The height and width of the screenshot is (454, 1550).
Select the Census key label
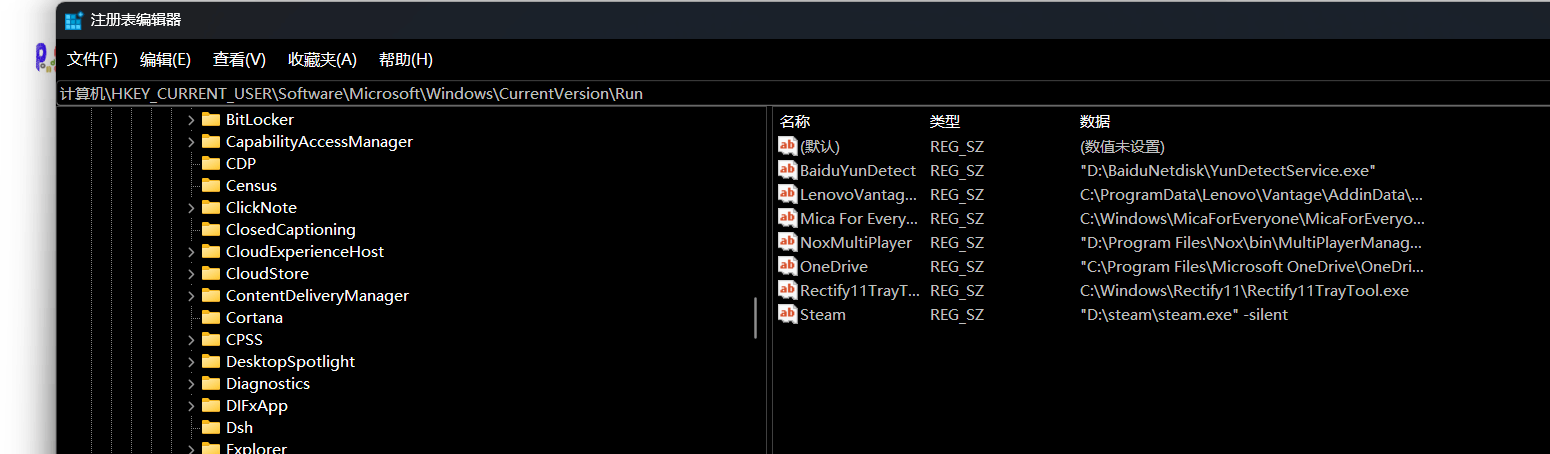(x=251, y=186)
